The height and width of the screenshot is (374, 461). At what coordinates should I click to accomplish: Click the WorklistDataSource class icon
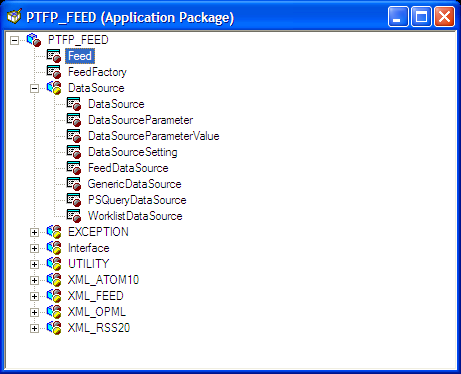pos(74,216)
